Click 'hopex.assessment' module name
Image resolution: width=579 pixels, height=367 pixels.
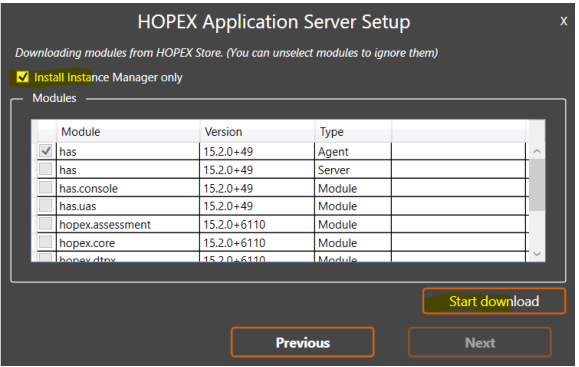(105, 225)
